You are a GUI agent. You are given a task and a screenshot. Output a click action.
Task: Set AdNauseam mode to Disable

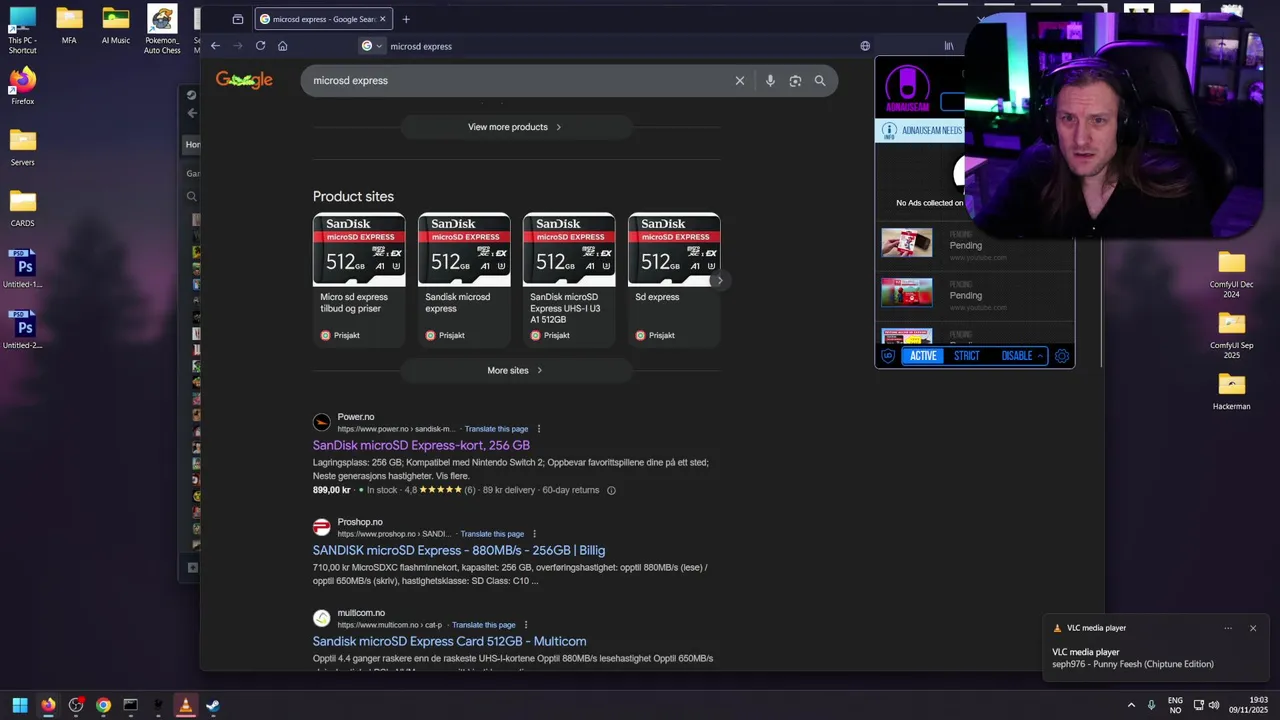(1016, 356)
